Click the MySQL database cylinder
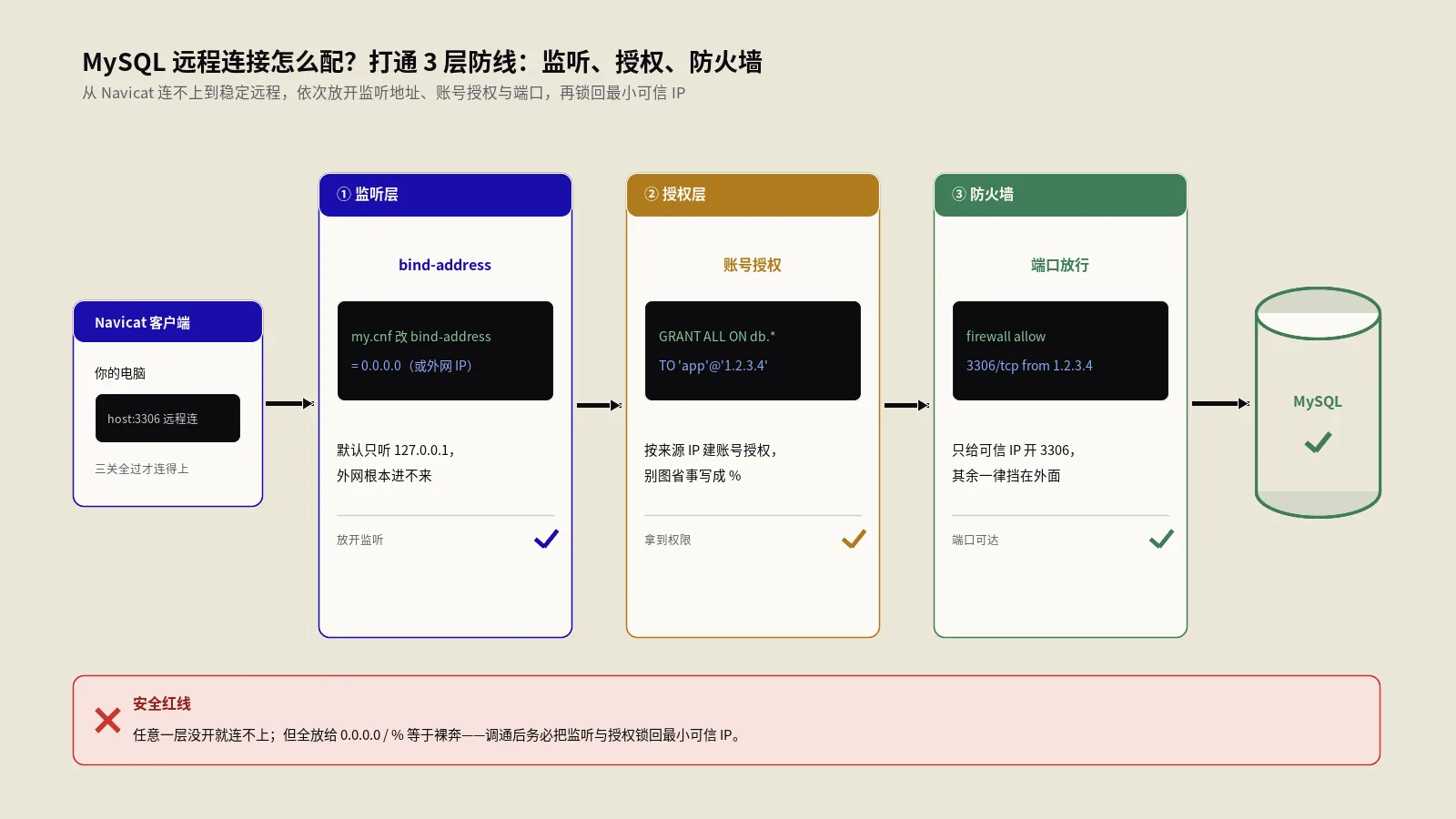The width and height of the screenshot is (1456, 819). pos(1318,403)
